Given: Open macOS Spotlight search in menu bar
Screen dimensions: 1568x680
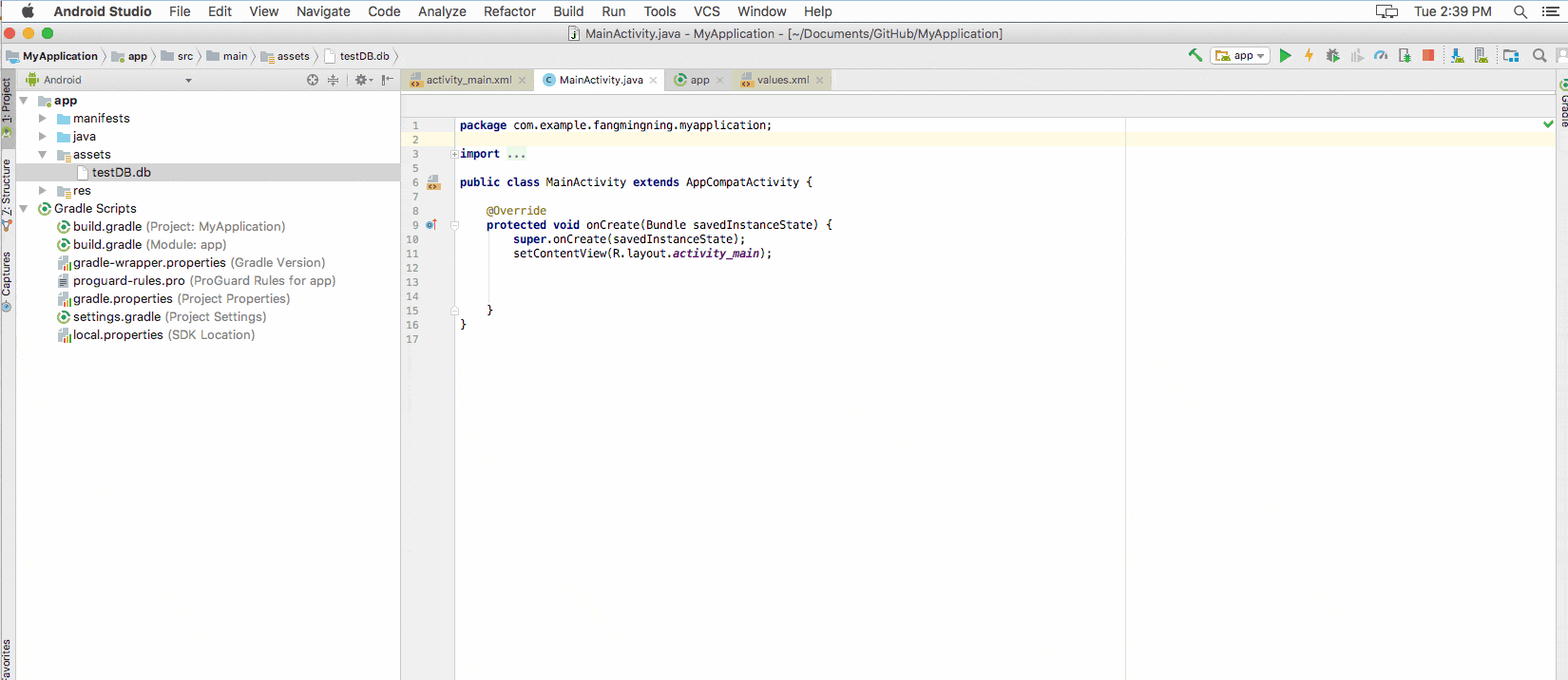Looking at the screenshot, I should click(1520, 11).
